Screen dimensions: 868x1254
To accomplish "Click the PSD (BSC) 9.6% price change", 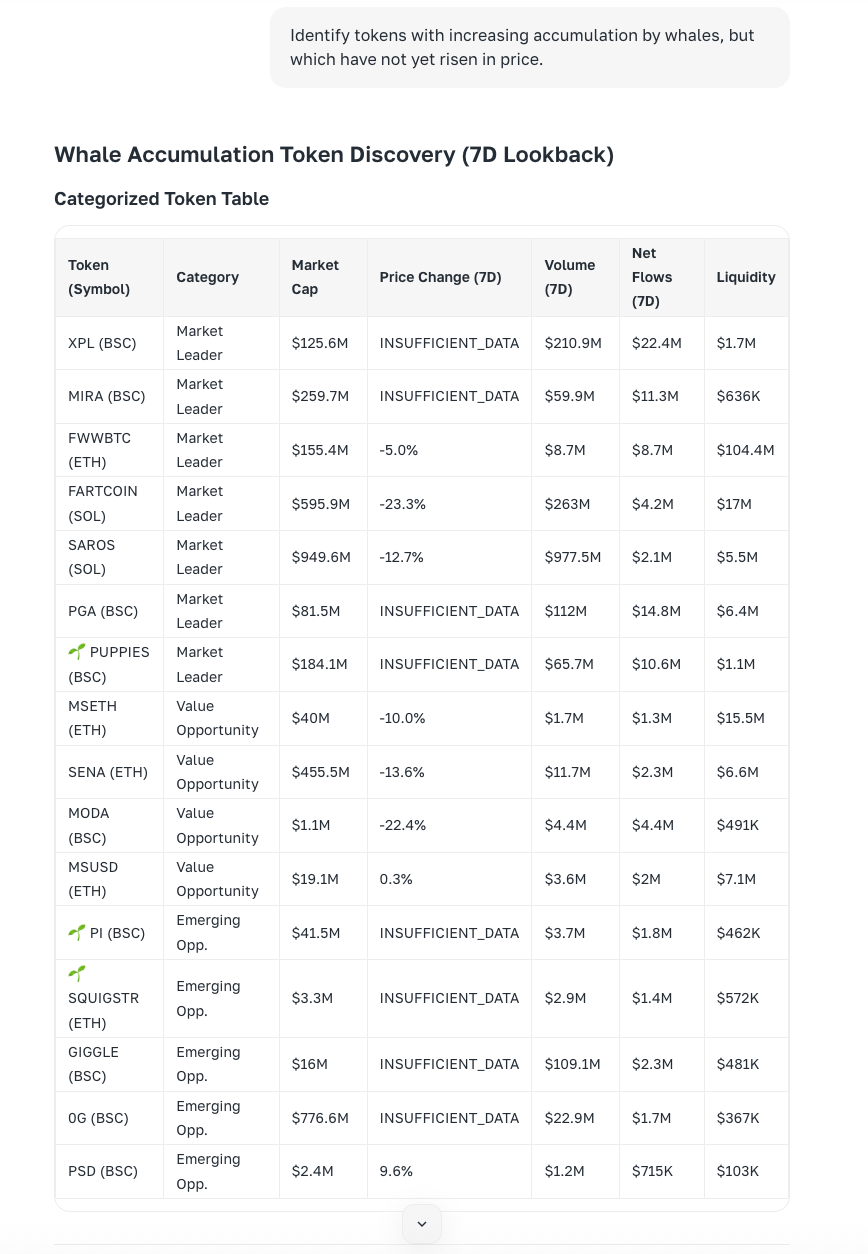I will click(x=396, y=1171).
